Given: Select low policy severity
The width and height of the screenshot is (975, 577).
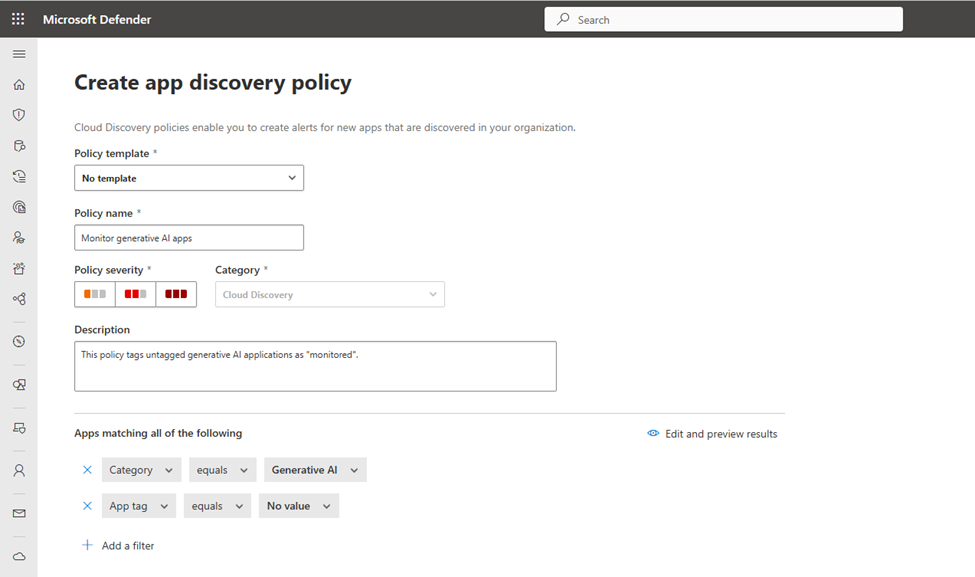Looking at the screenshot, I should (x=95, y=294).
